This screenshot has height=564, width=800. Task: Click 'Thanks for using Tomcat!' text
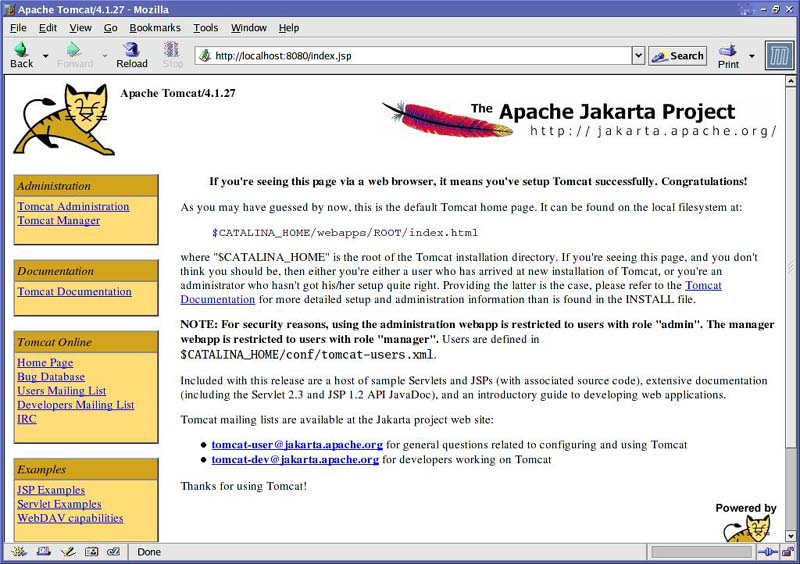point(244,486)
